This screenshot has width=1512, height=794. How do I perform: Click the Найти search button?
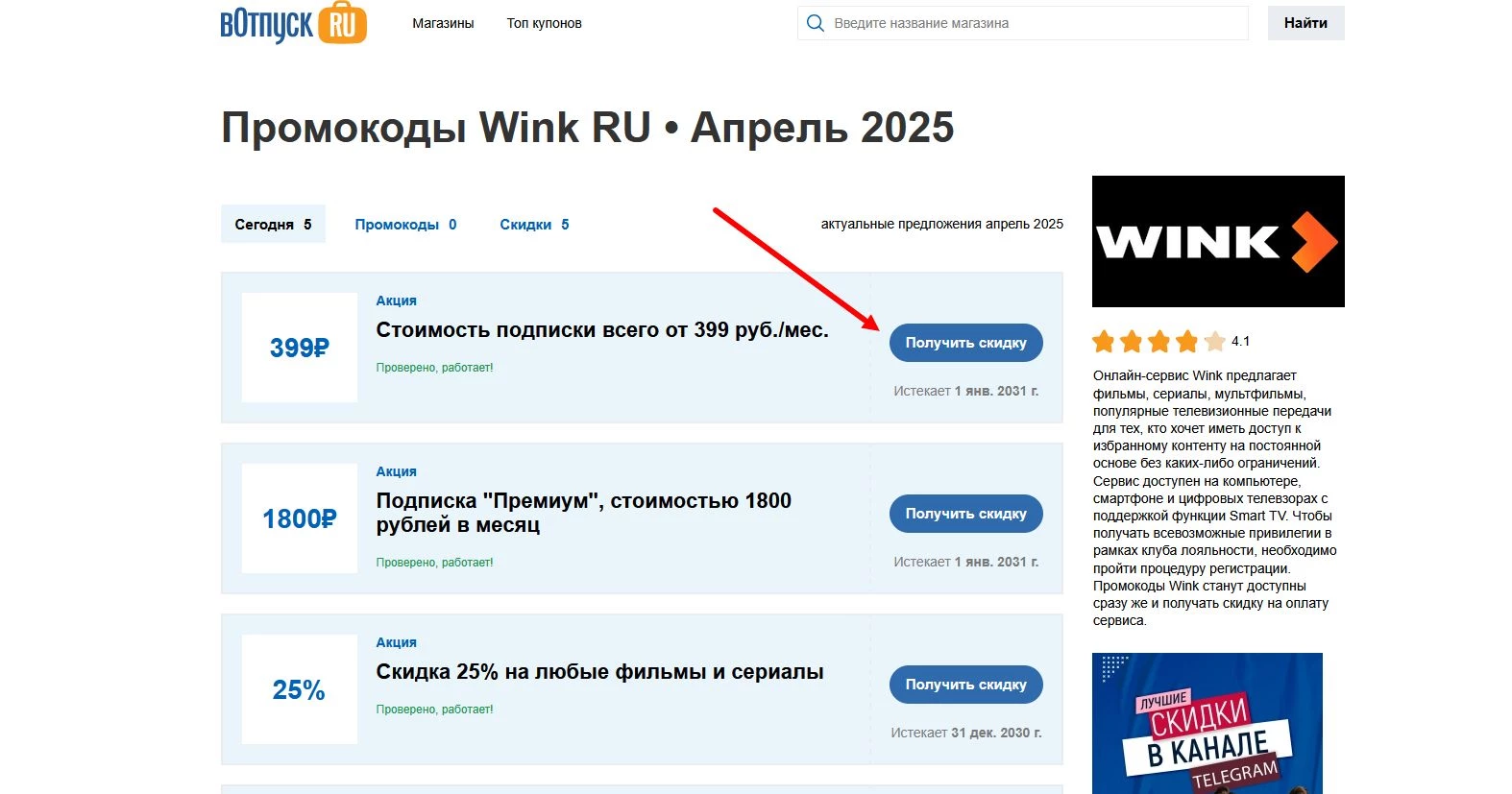[1305, 23]
